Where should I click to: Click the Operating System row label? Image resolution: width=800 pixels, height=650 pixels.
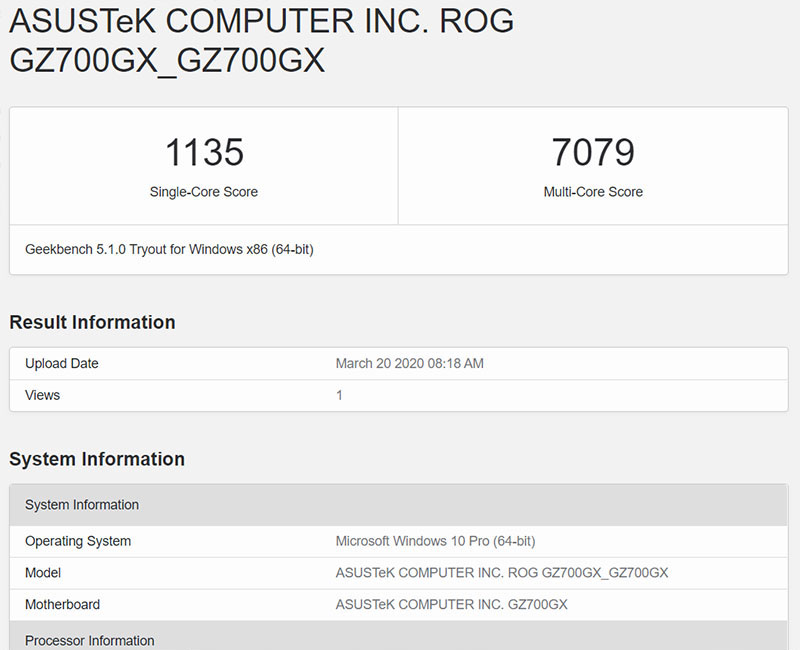[78, 541]
